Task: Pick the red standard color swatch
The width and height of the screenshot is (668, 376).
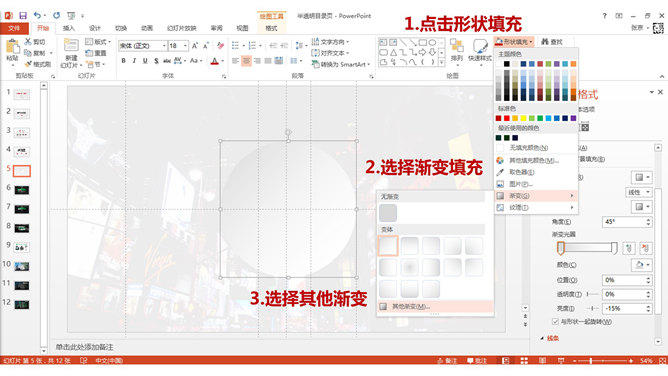Action: pyautogui.click(x=507, y=118)
